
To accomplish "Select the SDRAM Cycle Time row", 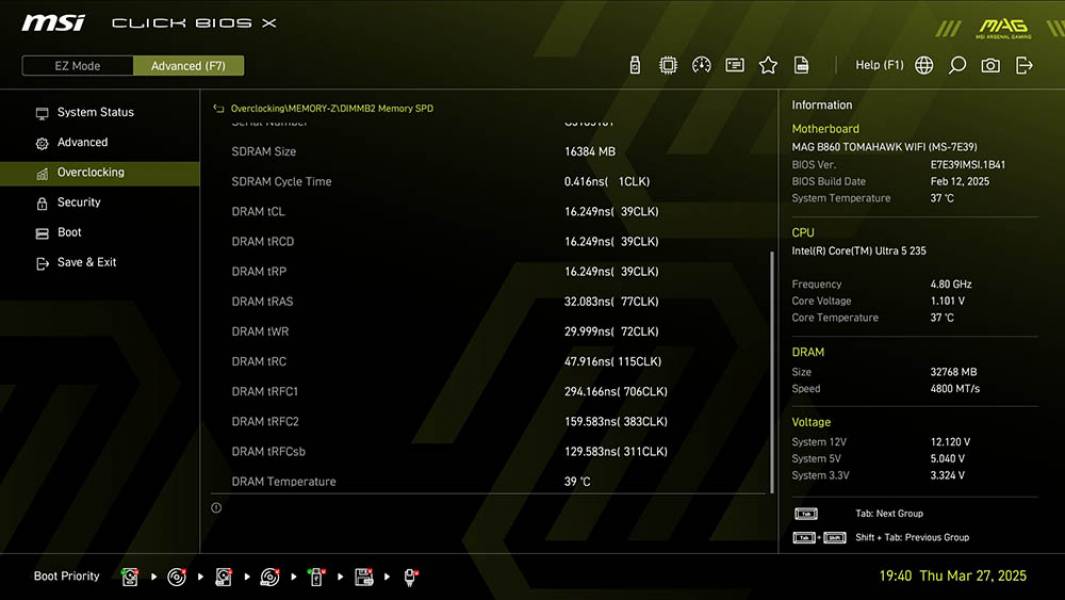I will click(489, 181).
